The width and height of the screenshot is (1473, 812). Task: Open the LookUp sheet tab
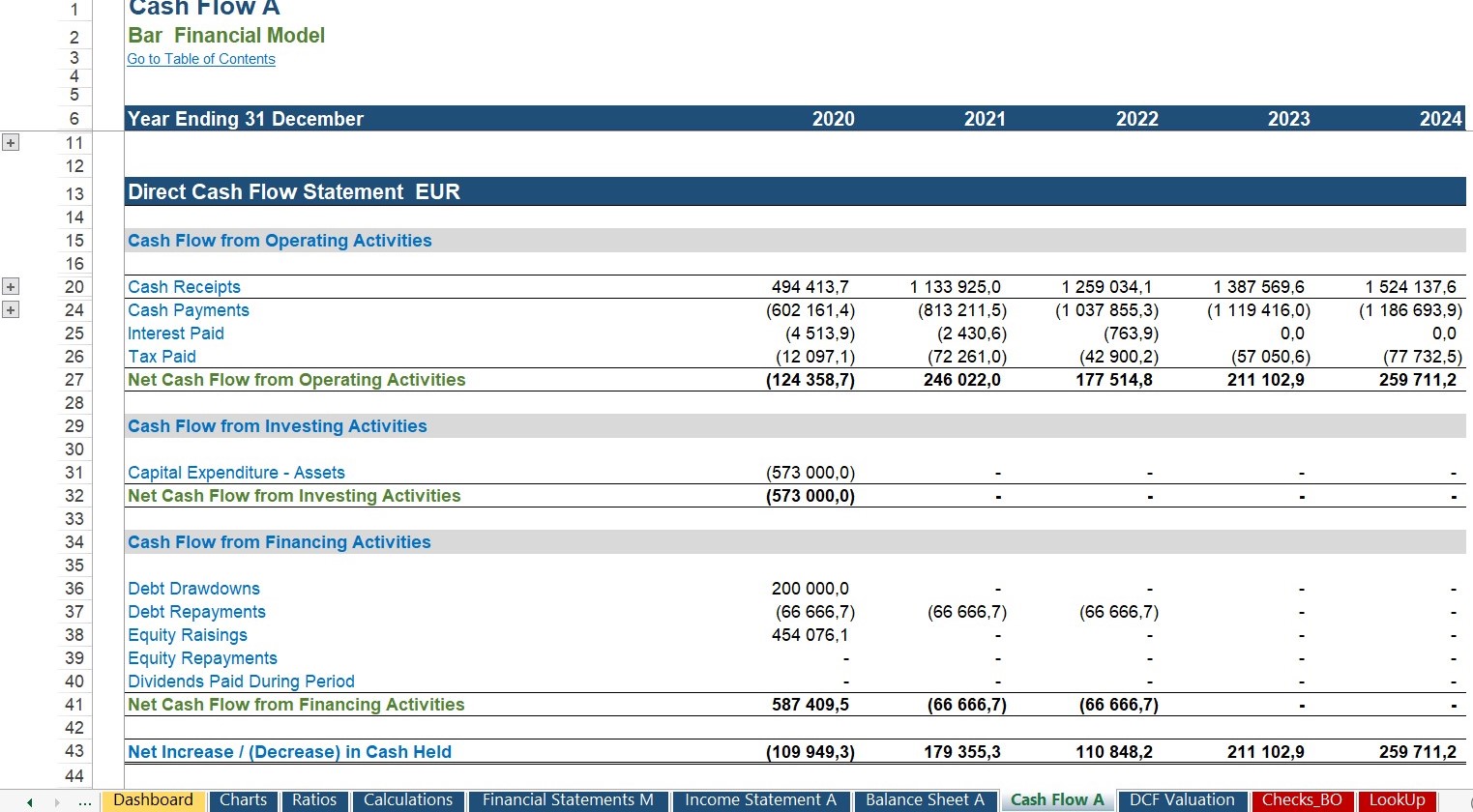coord(1397,800)
